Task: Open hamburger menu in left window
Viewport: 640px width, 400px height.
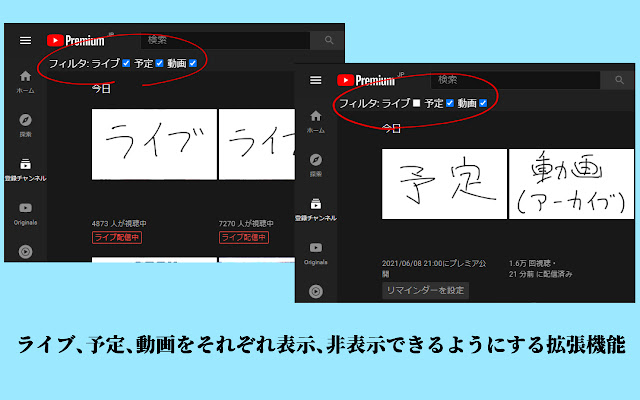Action: (x=25, y=40)
